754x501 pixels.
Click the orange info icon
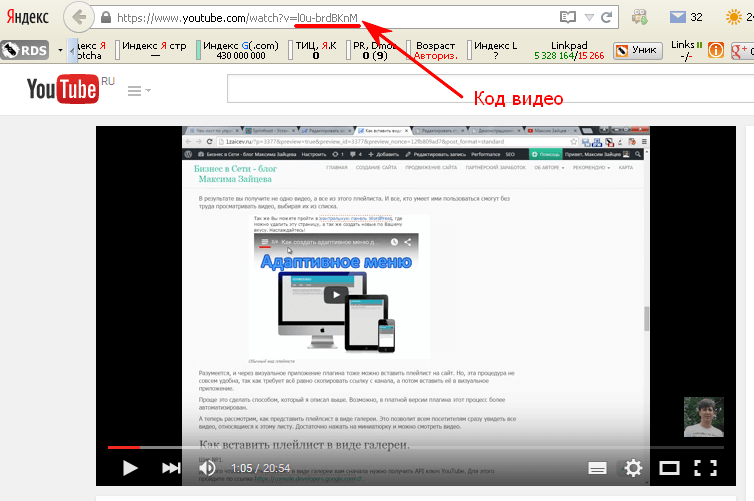716,50
